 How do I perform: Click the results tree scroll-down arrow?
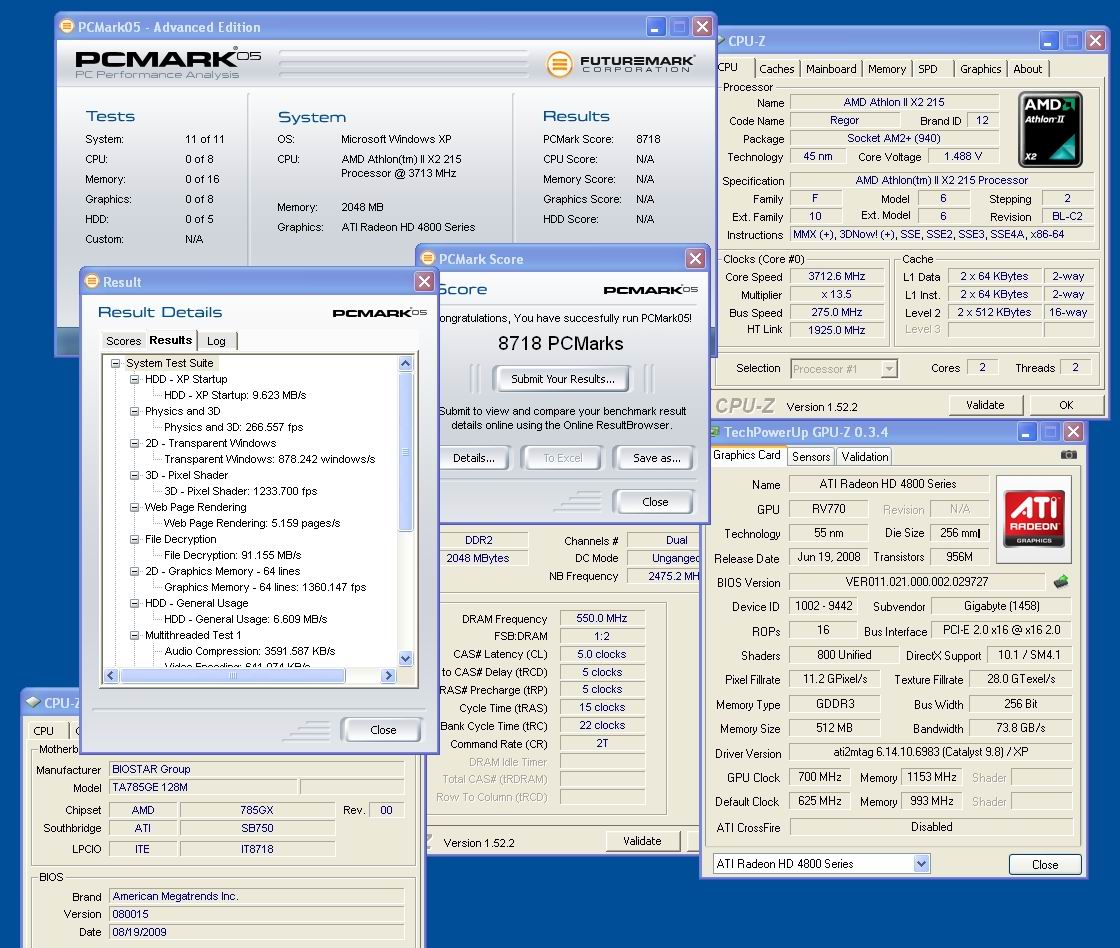coord(405,658)
